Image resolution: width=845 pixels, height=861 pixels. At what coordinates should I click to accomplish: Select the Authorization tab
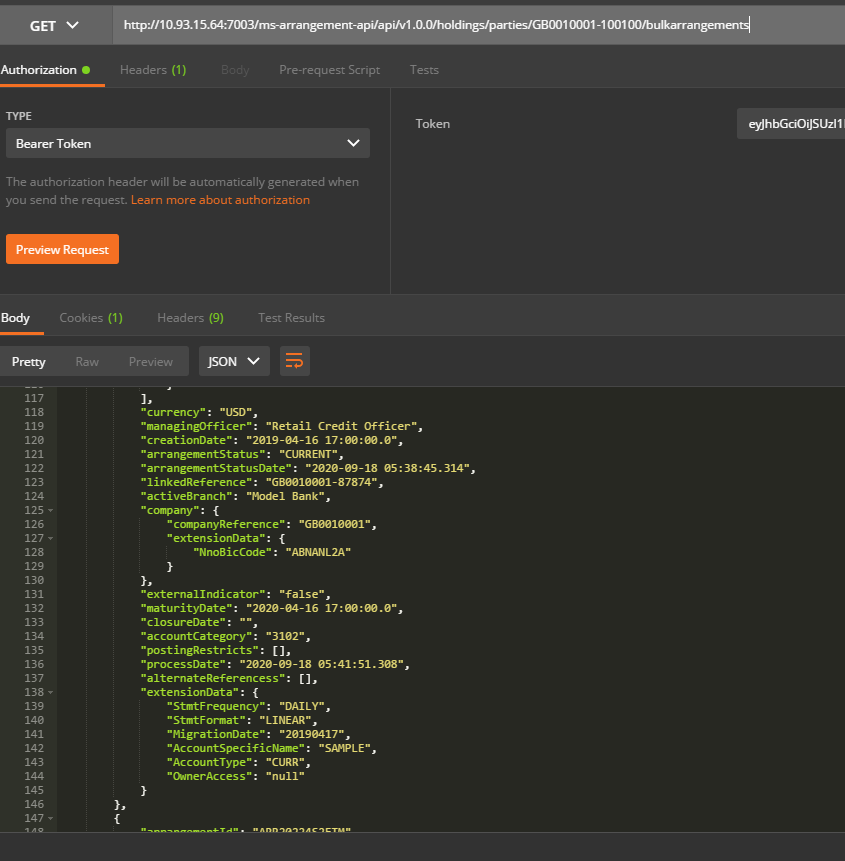pyautogui.click(x=44, y=70)
